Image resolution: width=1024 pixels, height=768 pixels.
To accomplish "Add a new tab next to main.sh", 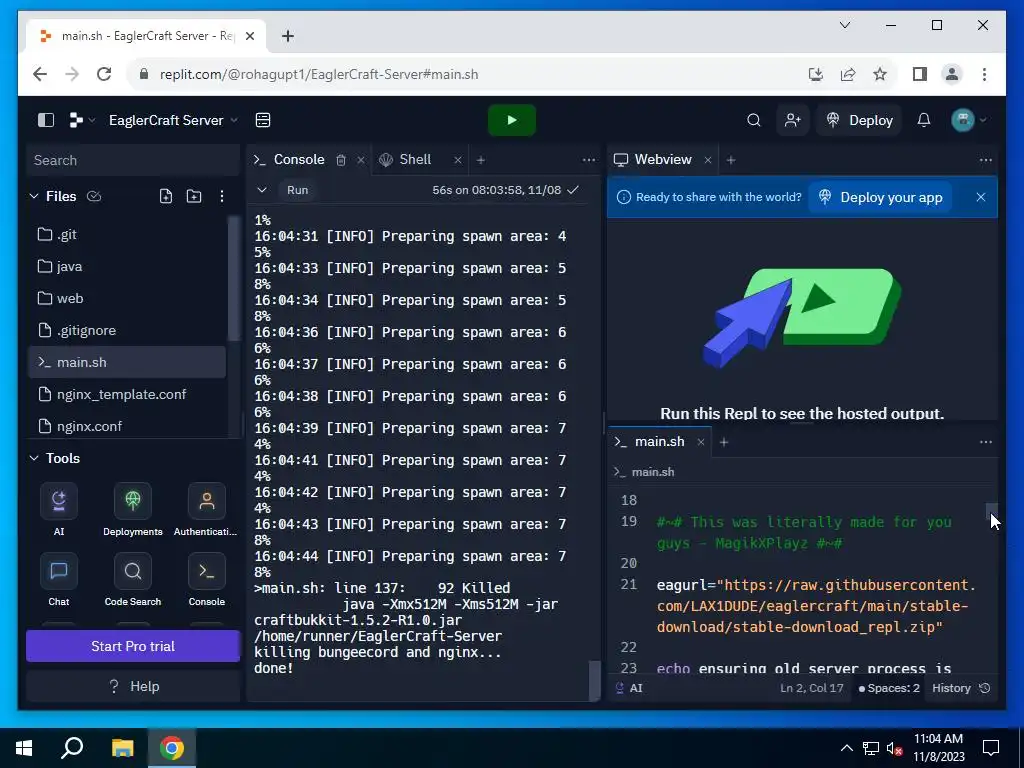I will tap(724, 442).
